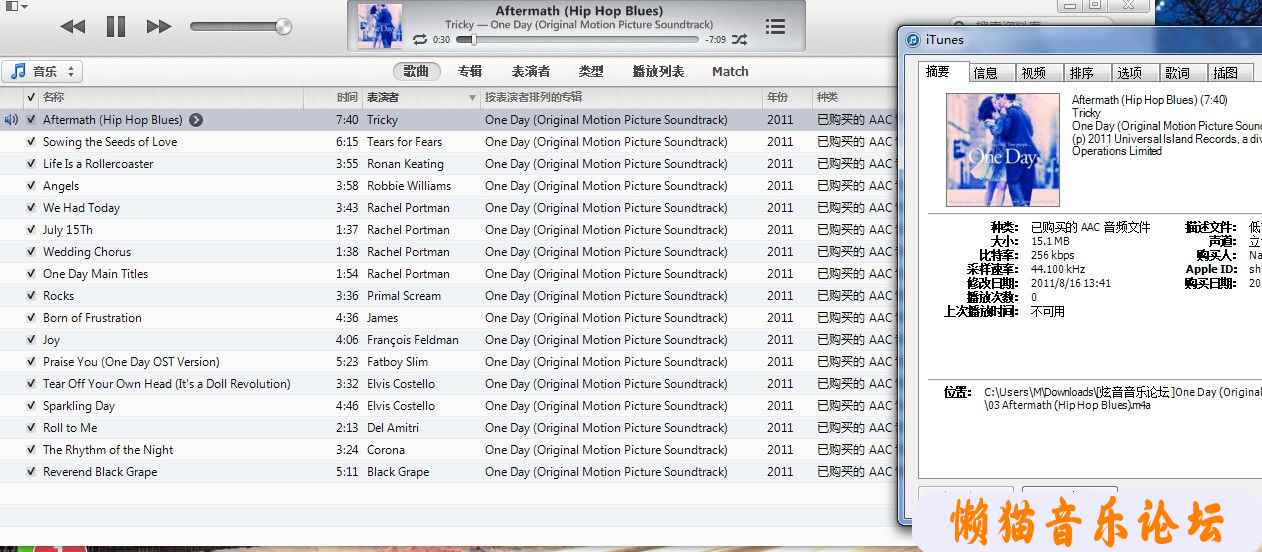Click the album art thumbnail in the player display
The image size is (1262, 552).
[x=380, y=27]
